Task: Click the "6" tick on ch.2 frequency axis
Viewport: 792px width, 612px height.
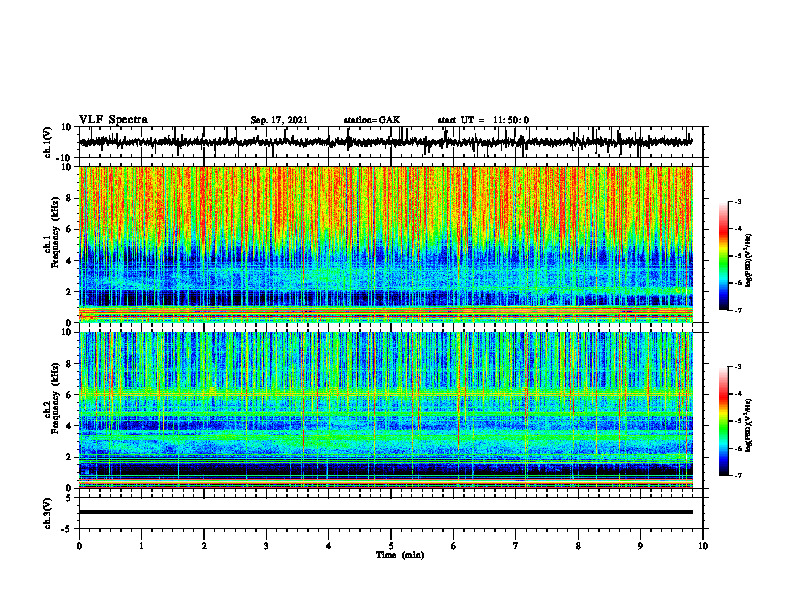Action: [69, 395]
